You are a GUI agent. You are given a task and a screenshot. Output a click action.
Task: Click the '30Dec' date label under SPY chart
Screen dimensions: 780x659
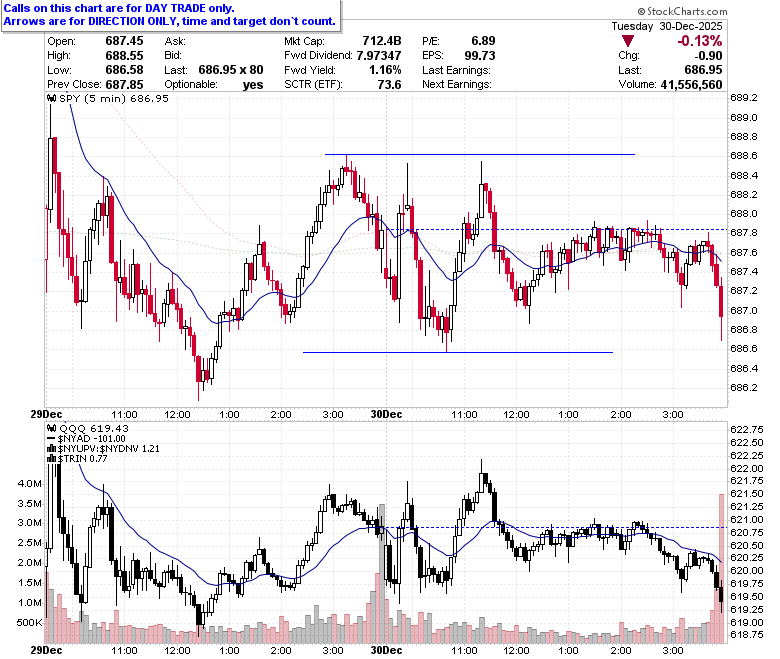point(387,414)
